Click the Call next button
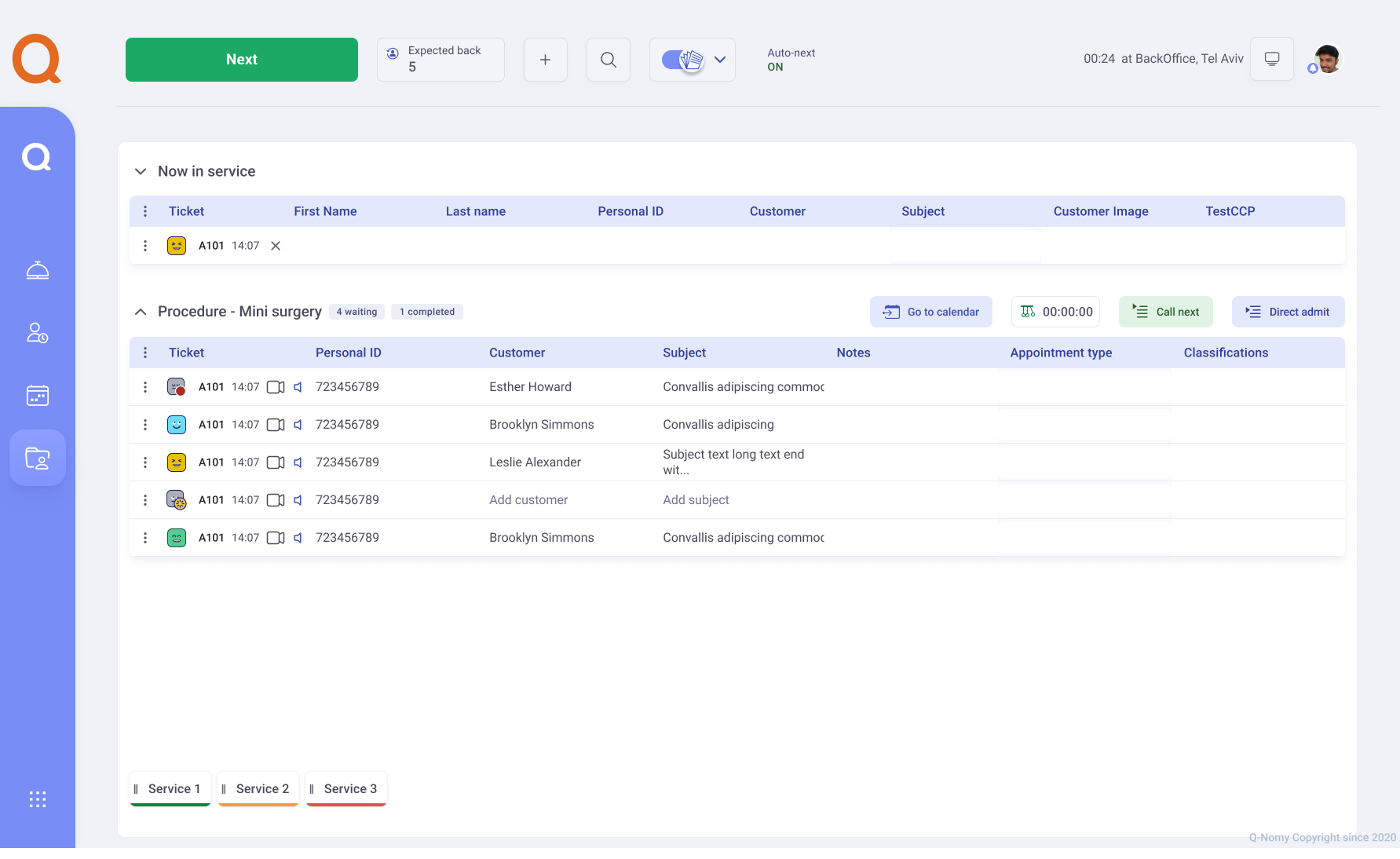 point(1165,312)
